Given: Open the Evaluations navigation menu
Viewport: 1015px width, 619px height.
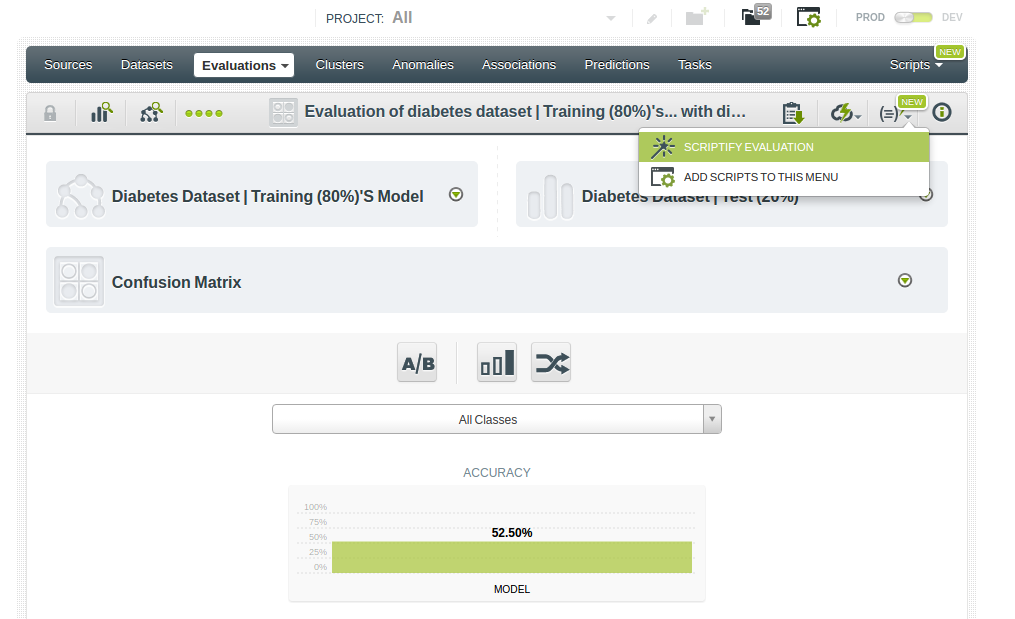Looking at the screenshot, I should pos(243,64).
